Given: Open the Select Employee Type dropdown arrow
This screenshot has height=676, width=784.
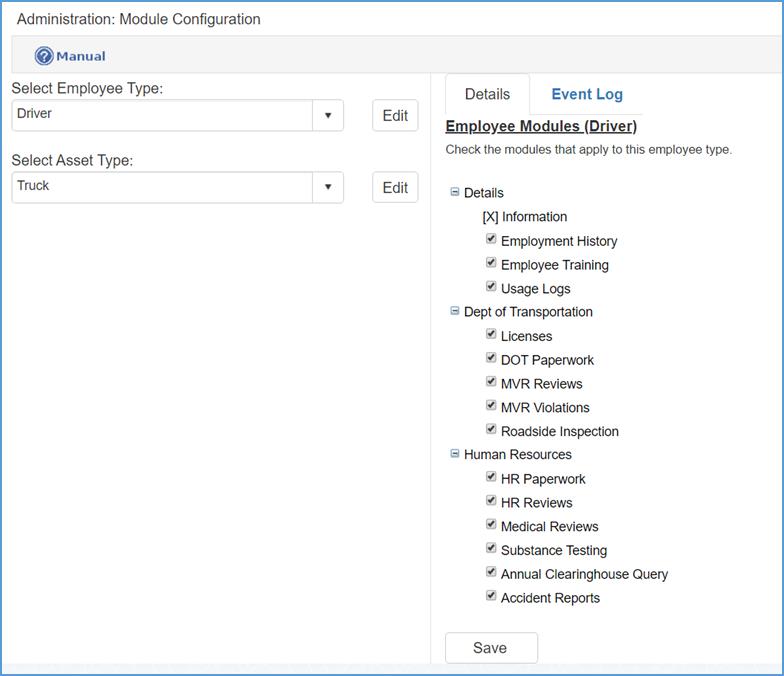Looking at the screenshot, I should (x=328, y=115).
